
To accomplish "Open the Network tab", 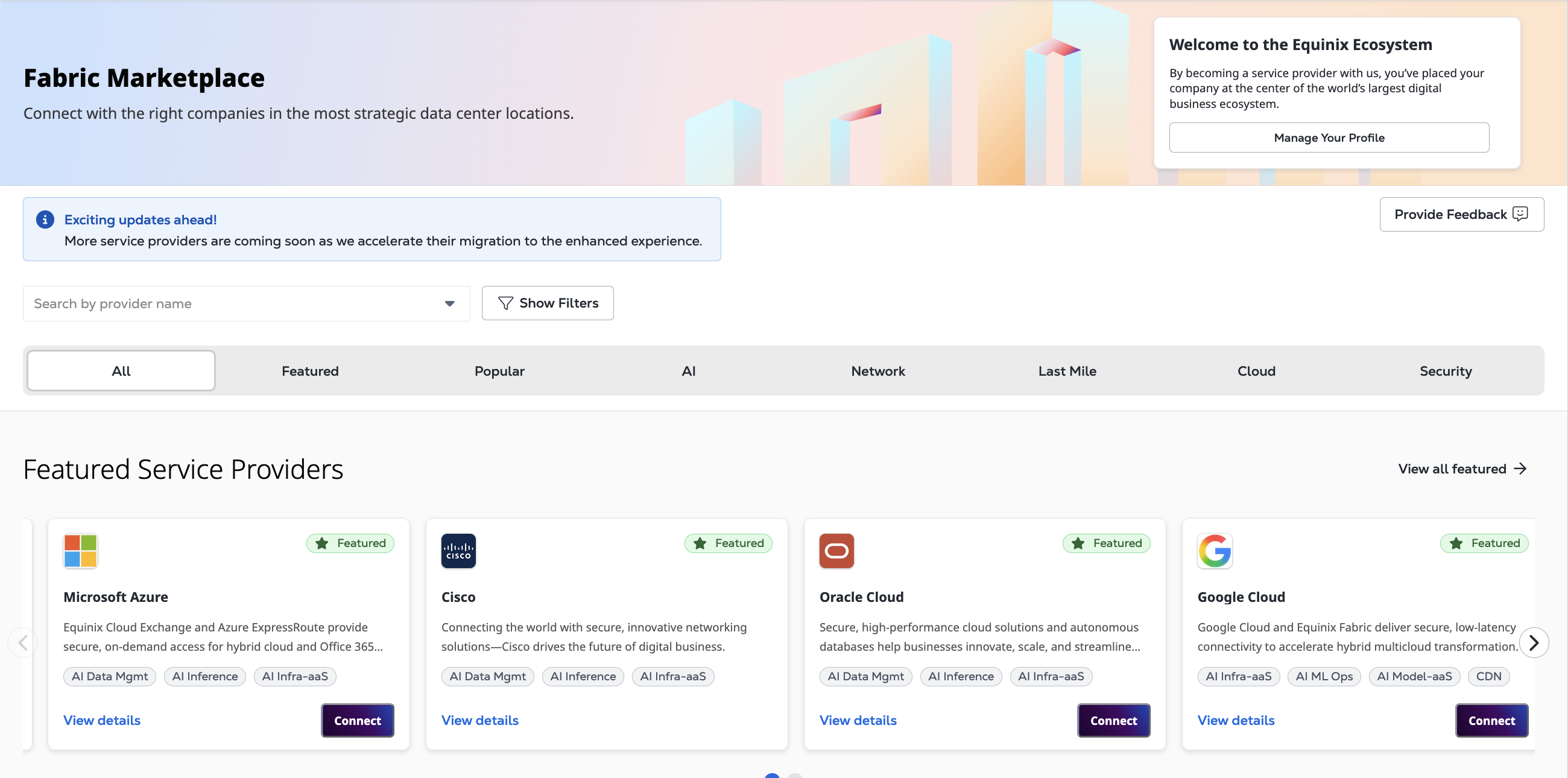I will click(877, 371).
